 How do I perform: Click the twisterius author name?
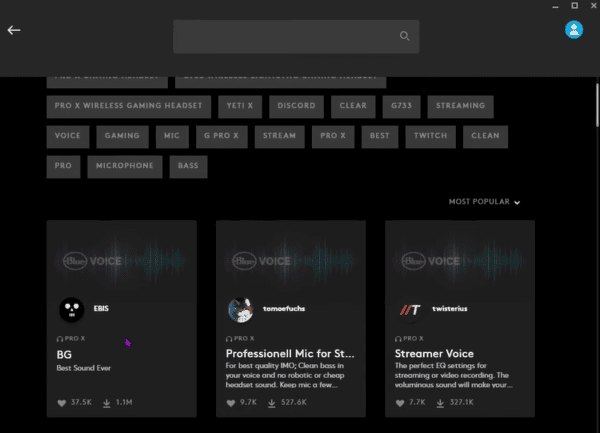(450, 308)
